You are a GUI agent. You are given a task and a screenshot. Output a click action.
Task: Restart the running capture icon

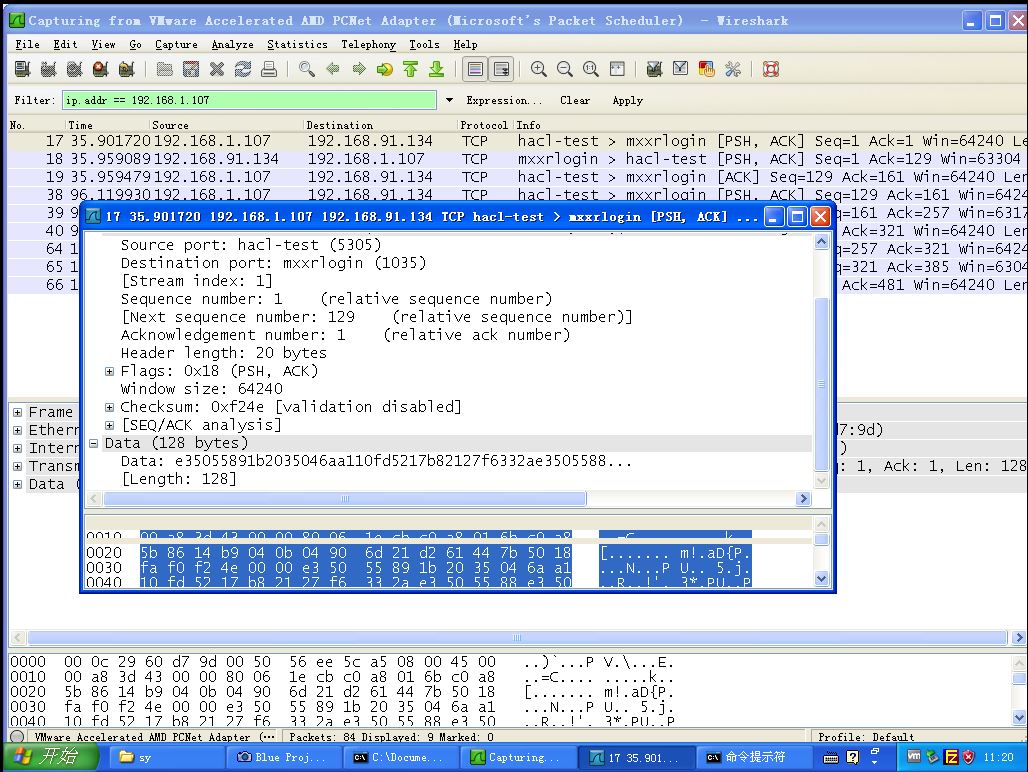(x=127, y=69)
